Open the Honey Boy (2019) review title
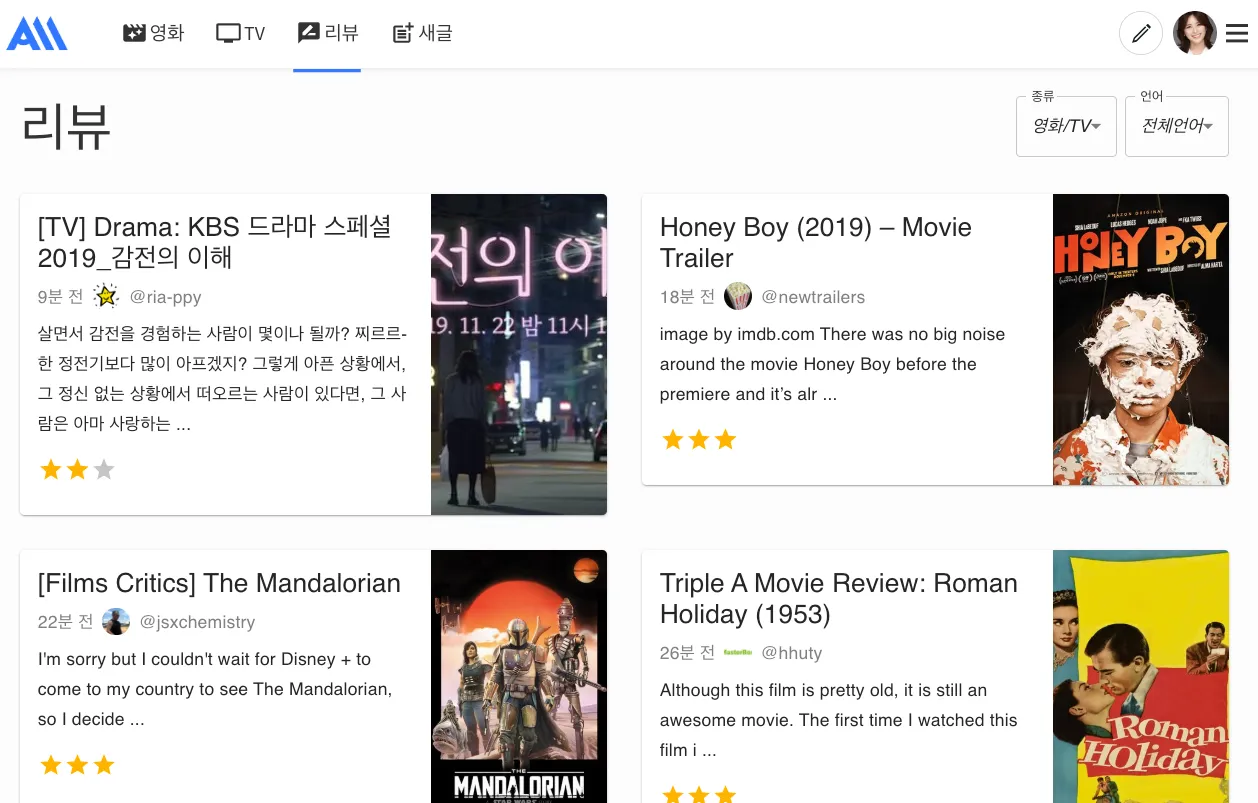The image size is (1258, 803). [816, 242]
